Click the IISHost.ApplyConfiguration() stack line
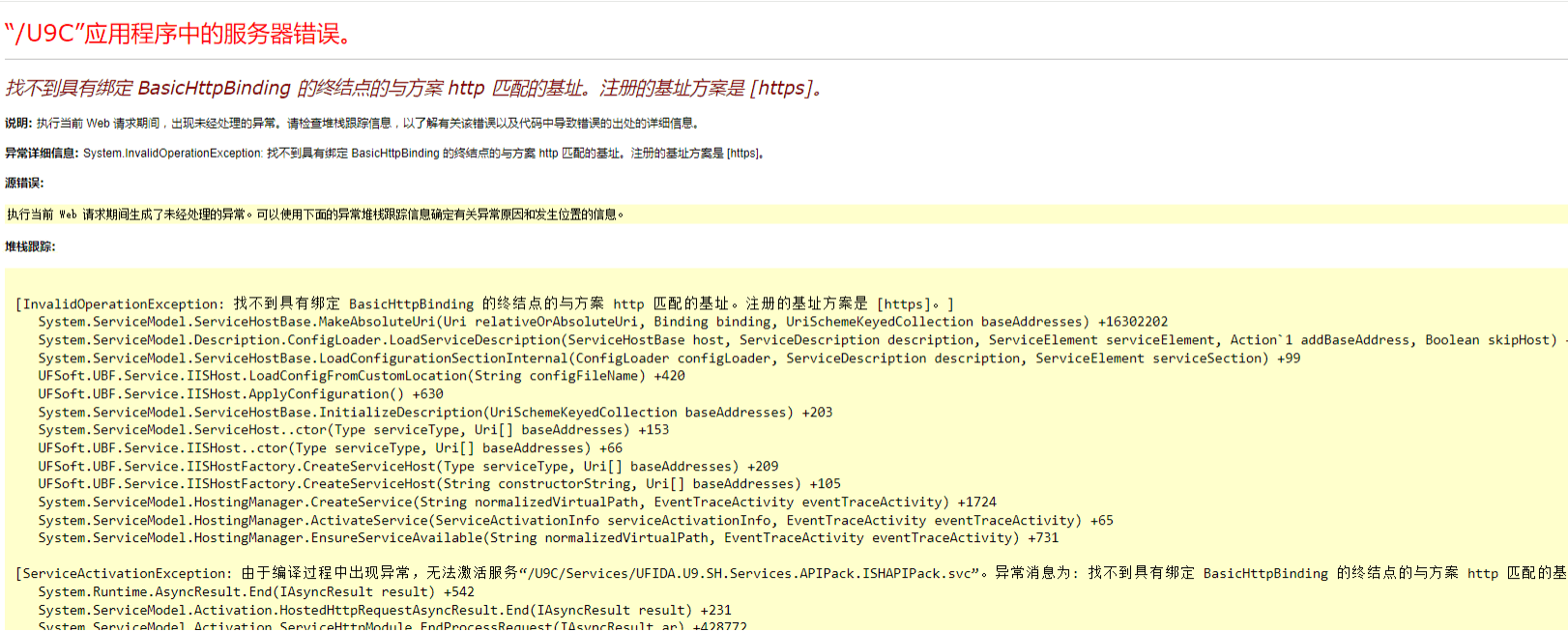Viewport: 1568px width, 631px height. pos(240,394)
